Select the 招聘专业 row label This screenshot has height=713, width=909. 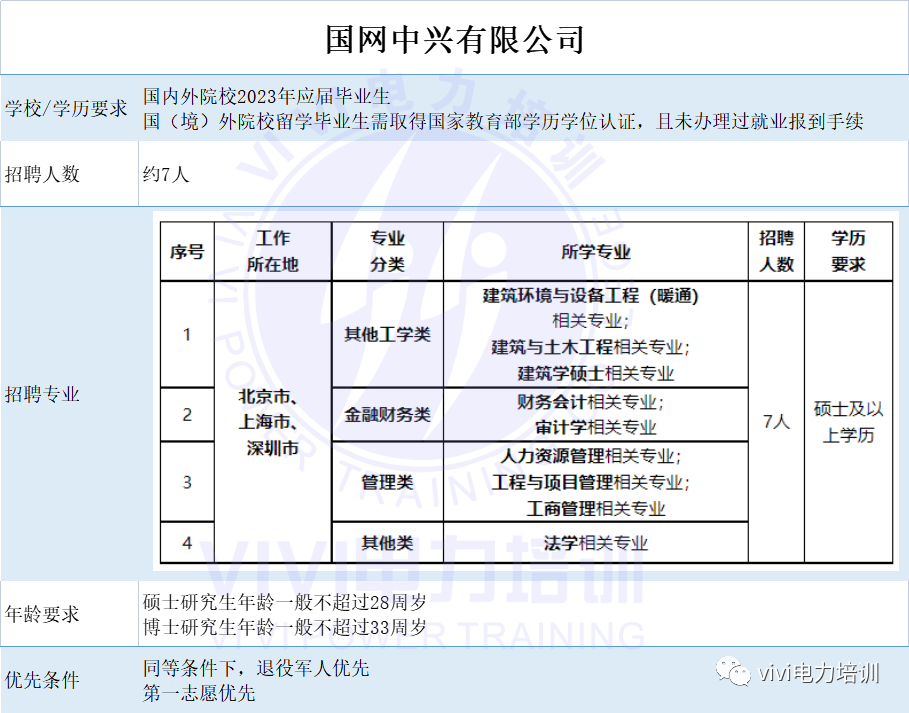(x=42, y=395)
